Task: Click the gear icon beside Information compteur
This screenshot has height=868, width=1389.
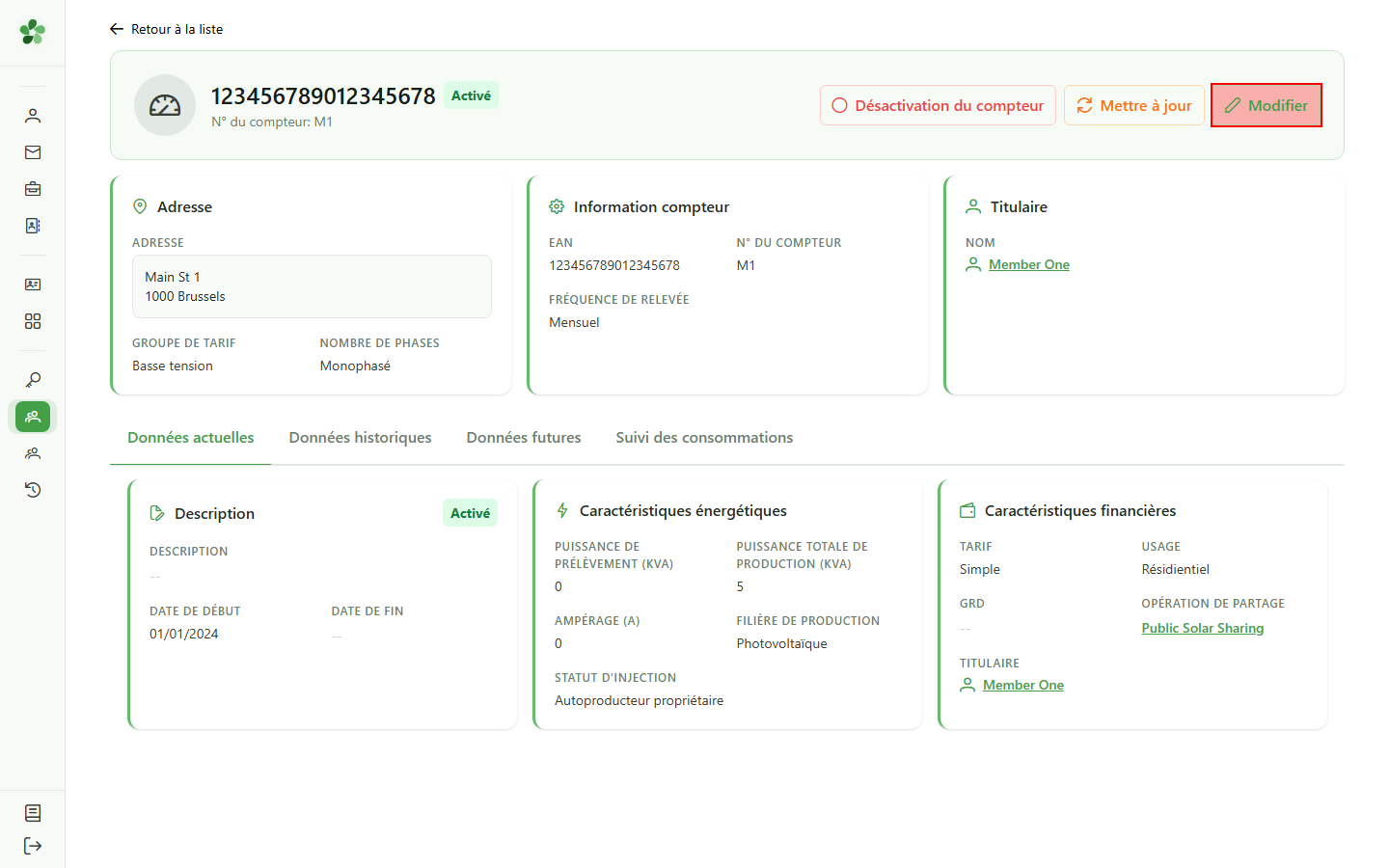Action: (557, 206)
